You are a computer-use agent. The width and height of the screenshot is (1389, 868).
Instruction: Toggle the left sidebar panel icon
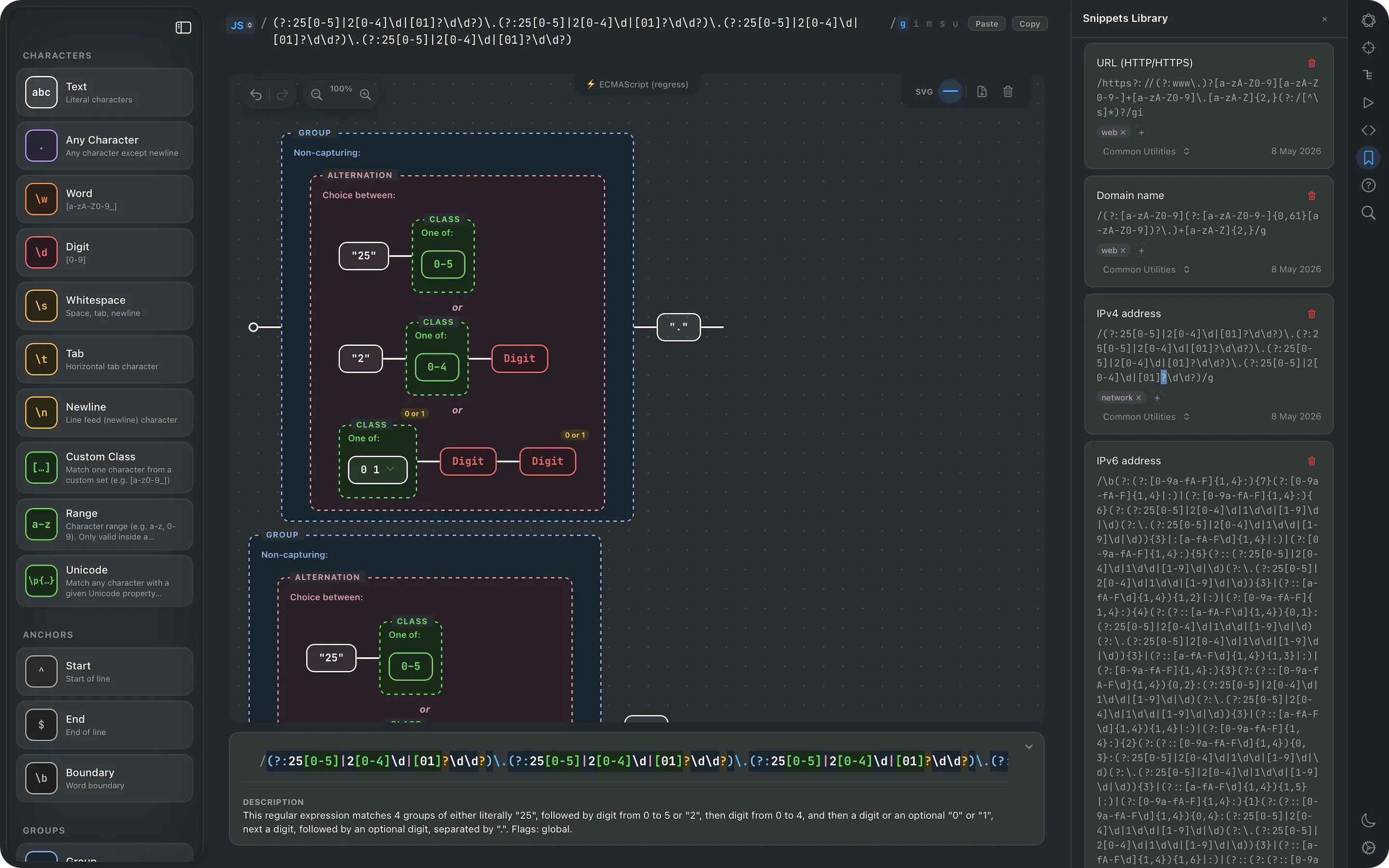click(183, 27)
